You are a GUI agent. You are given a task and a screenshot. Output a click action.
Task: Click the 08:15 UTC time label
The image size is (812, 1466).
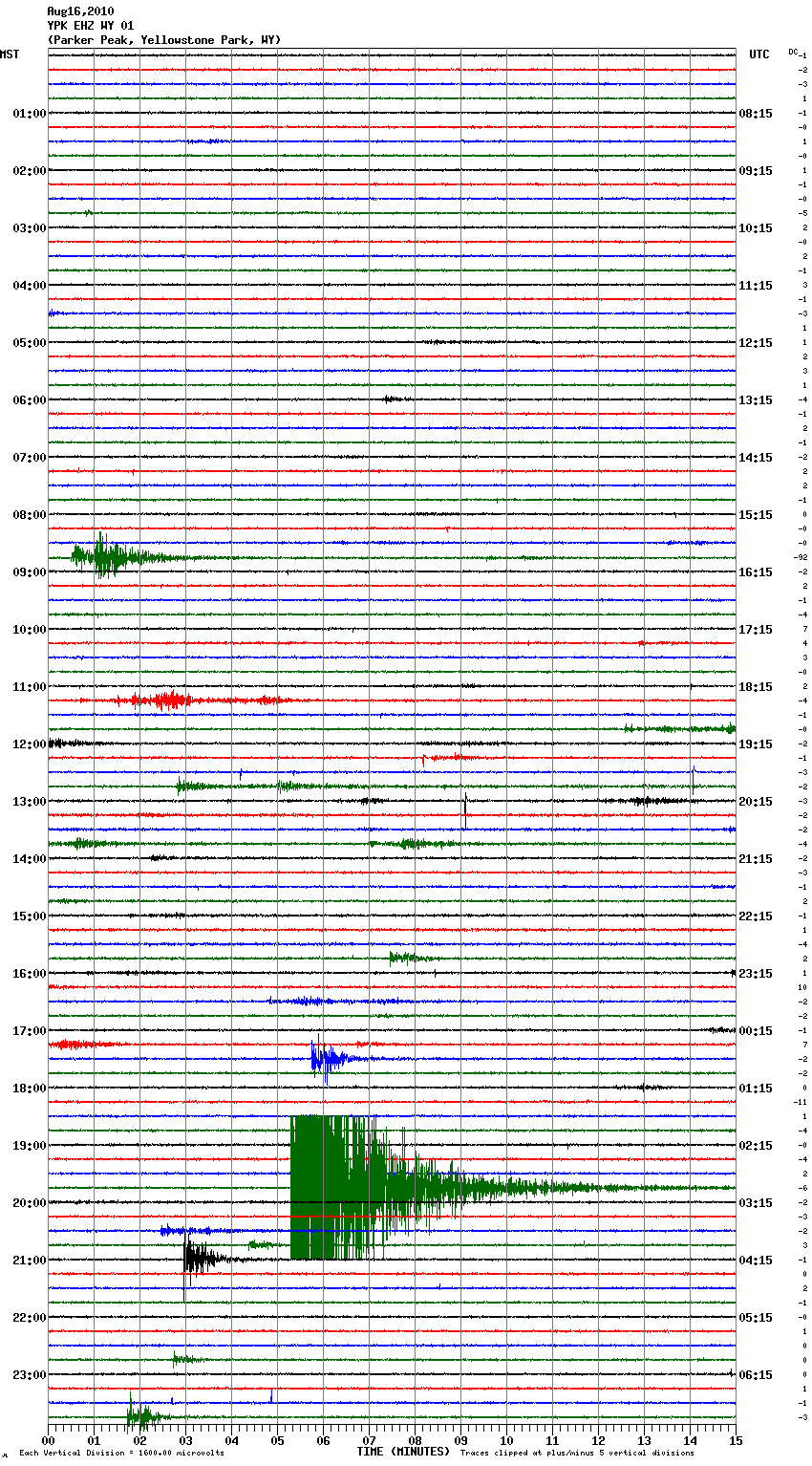click(x=756, y=114)
